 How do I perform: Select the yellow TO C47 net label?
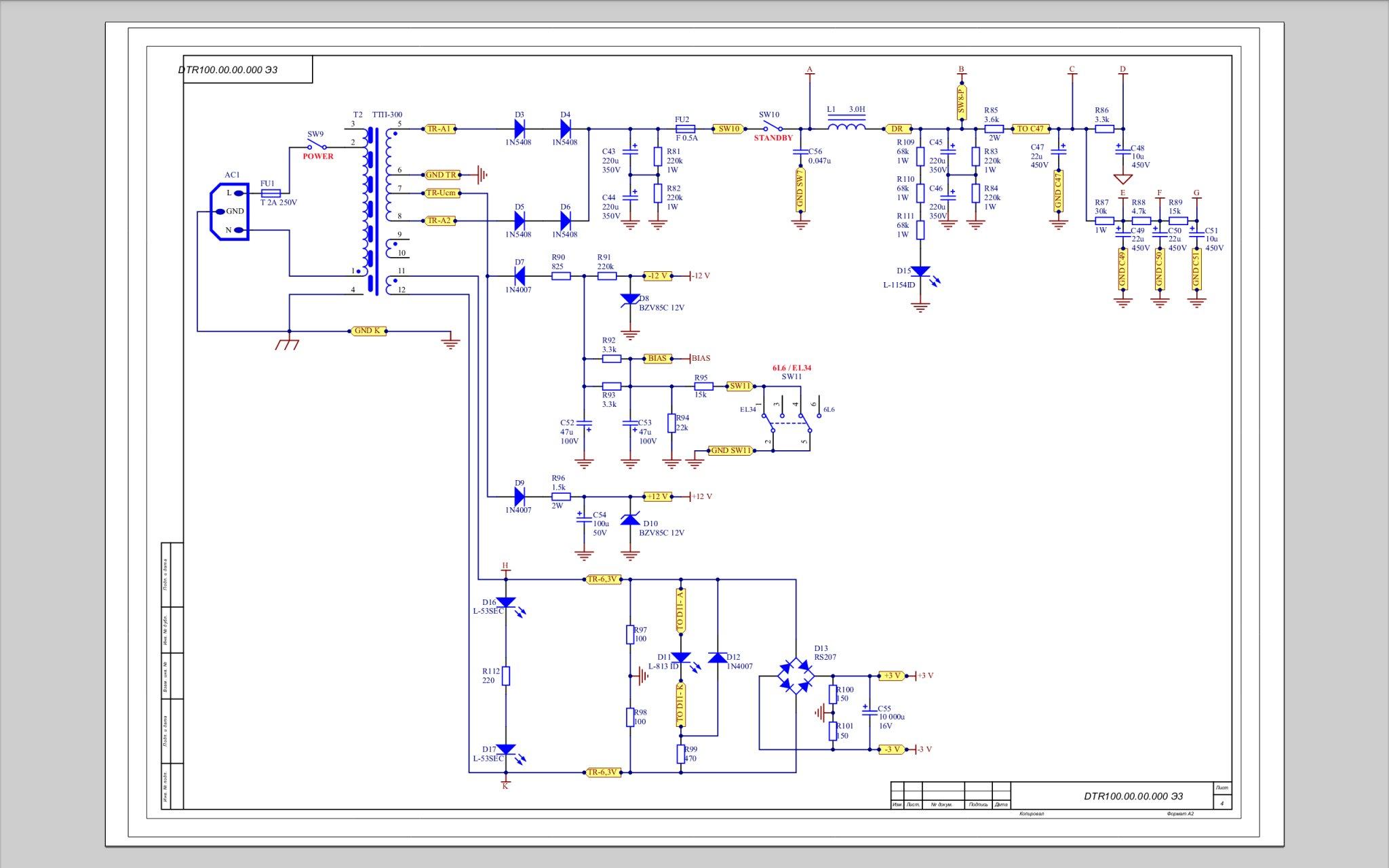point(1031,128)
